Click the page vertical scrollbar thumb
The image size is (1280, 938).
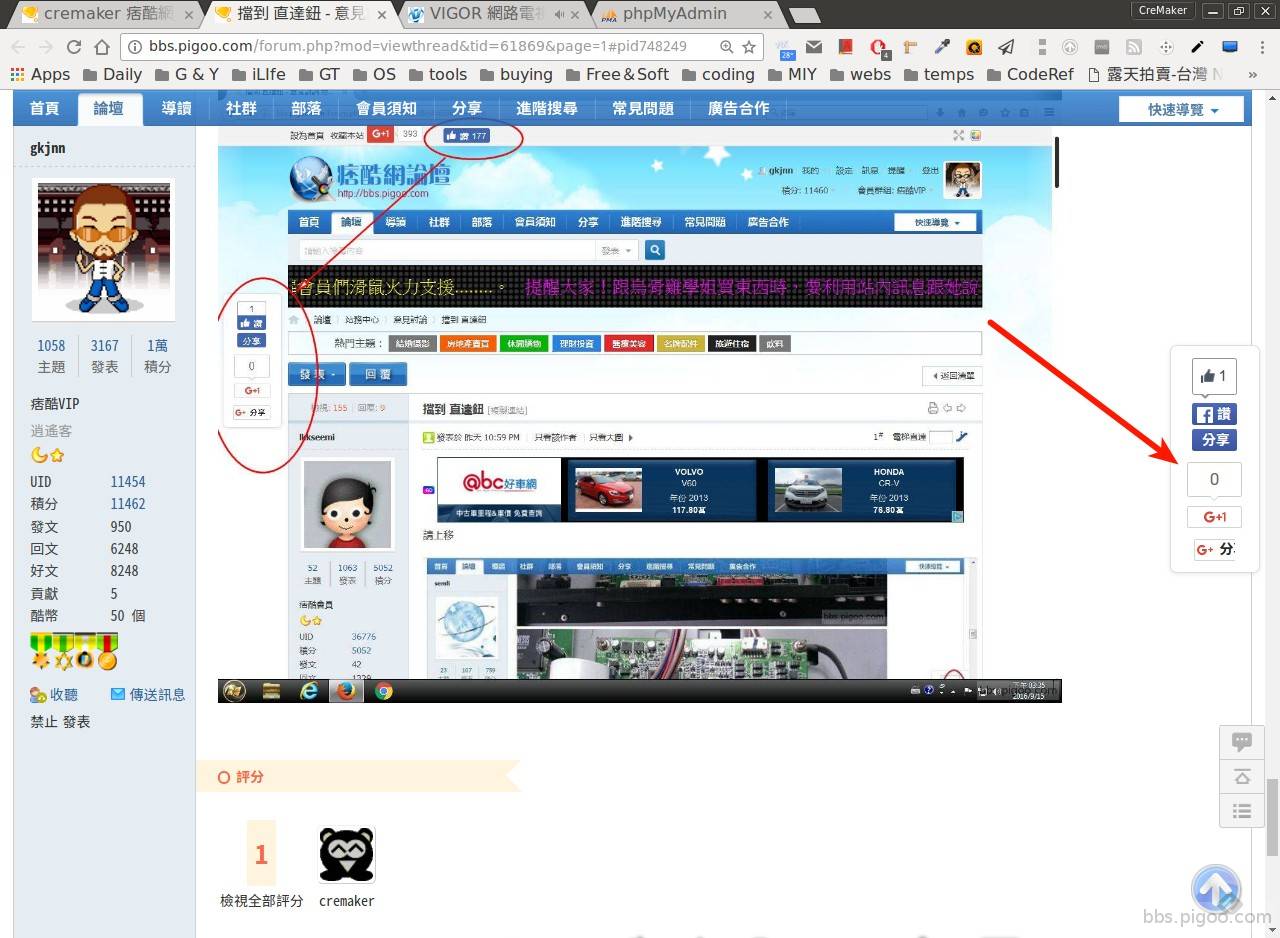[x=1272, y=817]
